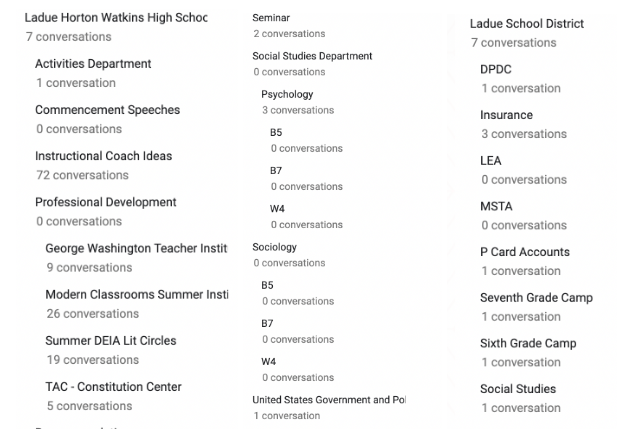This screenshot has height=432, width=620.
Task: Select the Ladue School District label
Action: click(x=527, y=24)
